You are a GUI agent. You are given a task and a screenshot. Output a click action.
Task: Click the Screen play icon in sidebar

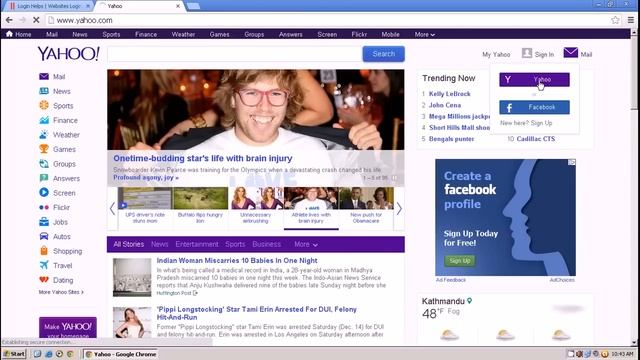tap(44, 192)
